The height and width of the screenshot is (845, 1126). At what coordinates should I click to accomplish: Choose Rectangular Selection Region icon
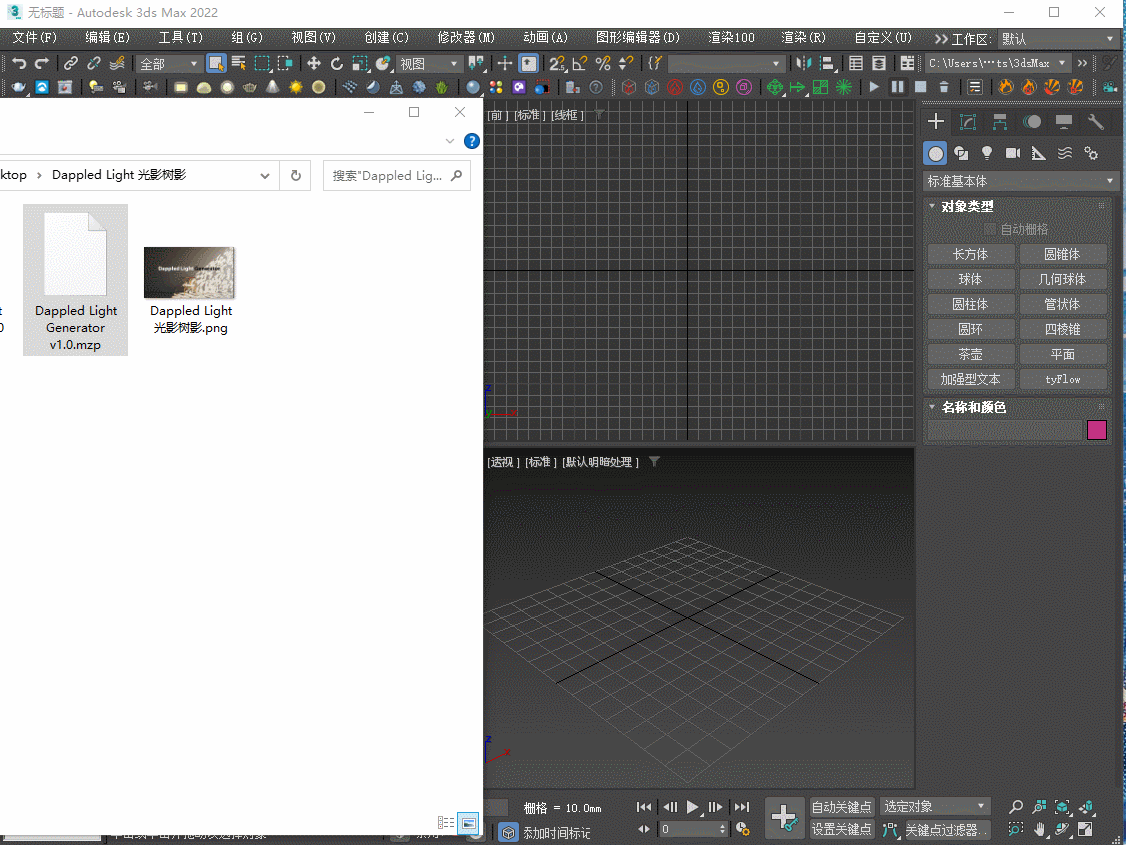262,64
